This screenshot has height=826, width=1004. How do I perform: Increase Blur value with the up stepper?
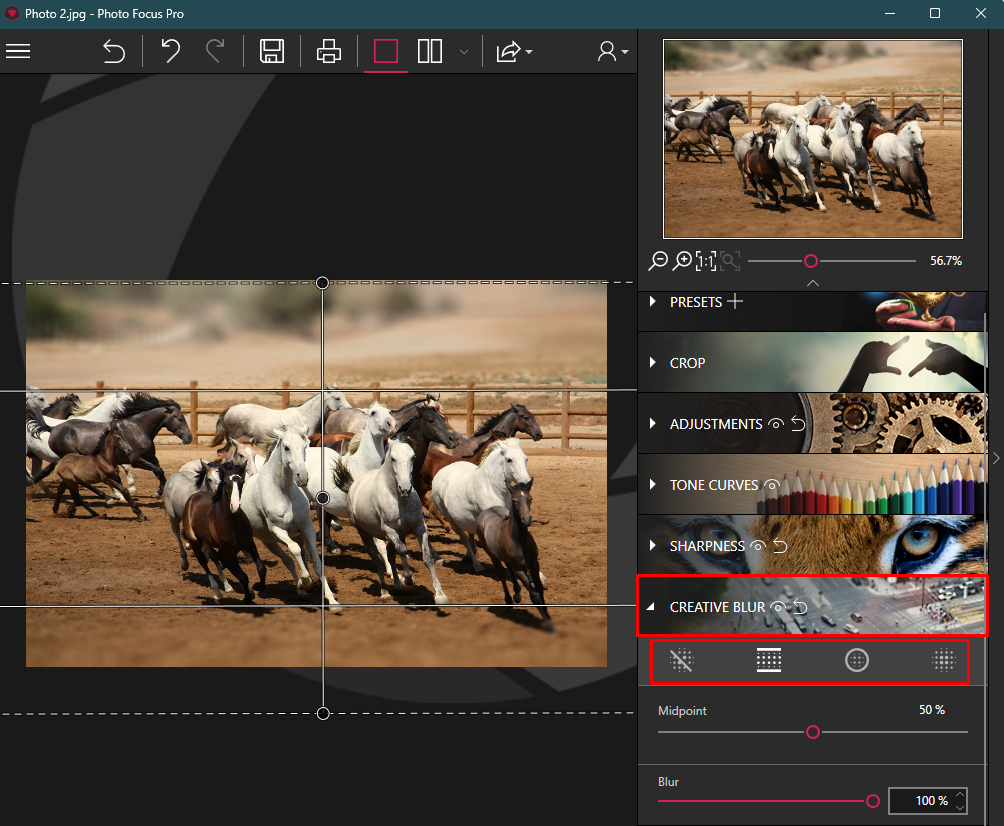[960, 795]
